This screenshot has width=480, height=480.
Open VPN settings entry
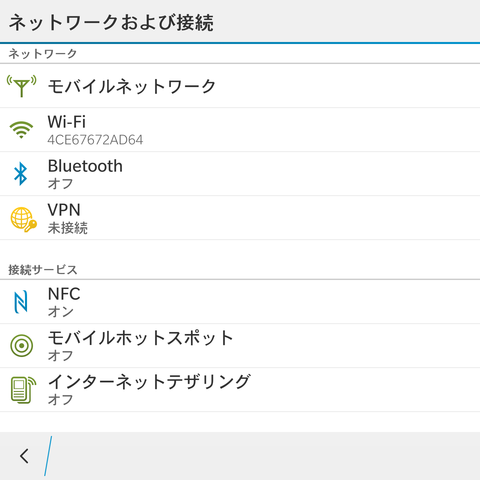[240, 218]
